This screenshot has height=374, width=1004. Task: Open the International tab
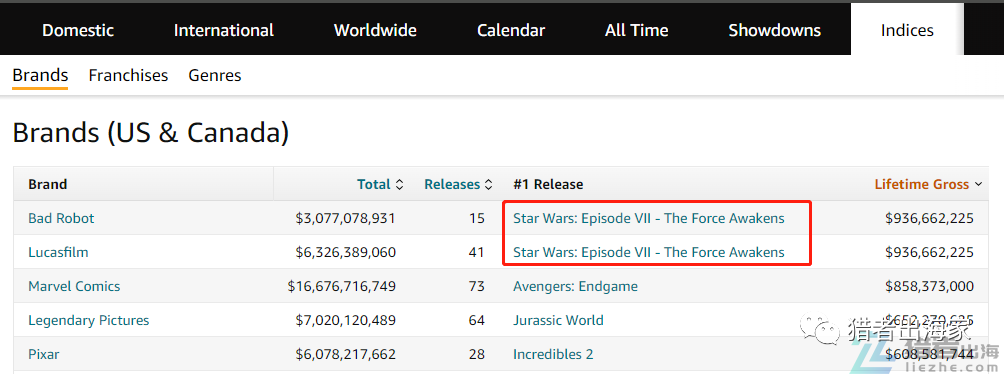(223, 30)
